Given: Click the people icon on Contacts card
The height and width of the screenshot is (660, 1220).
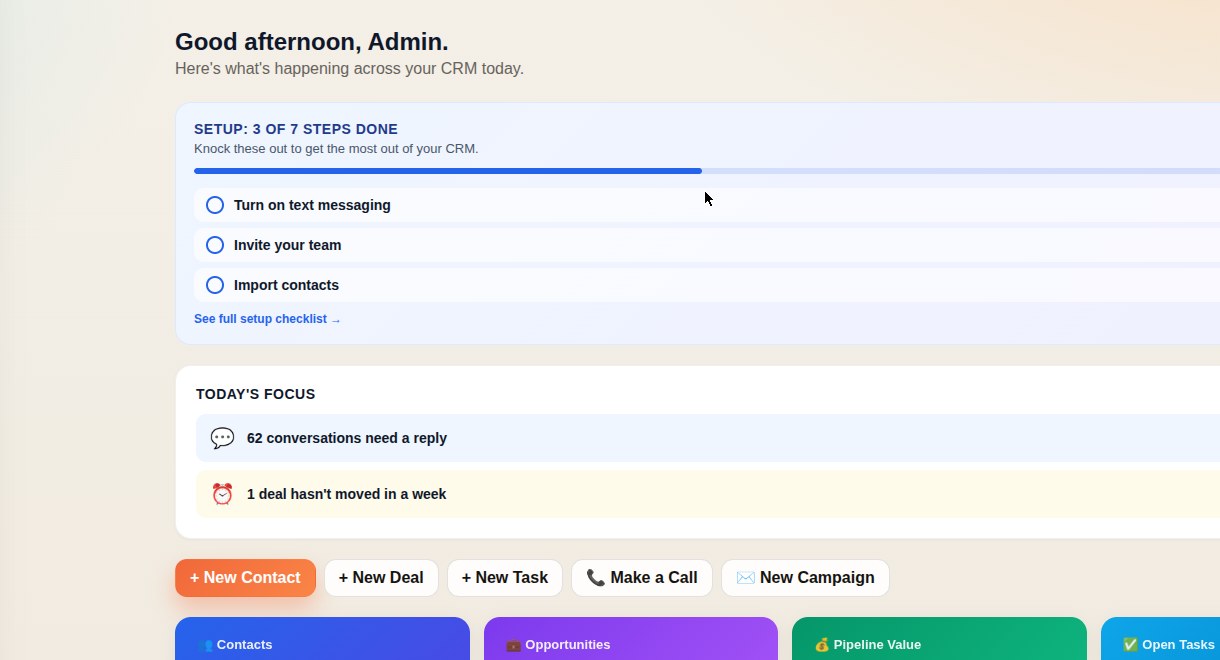Looking at the screenshot, I should pos(205,645).
